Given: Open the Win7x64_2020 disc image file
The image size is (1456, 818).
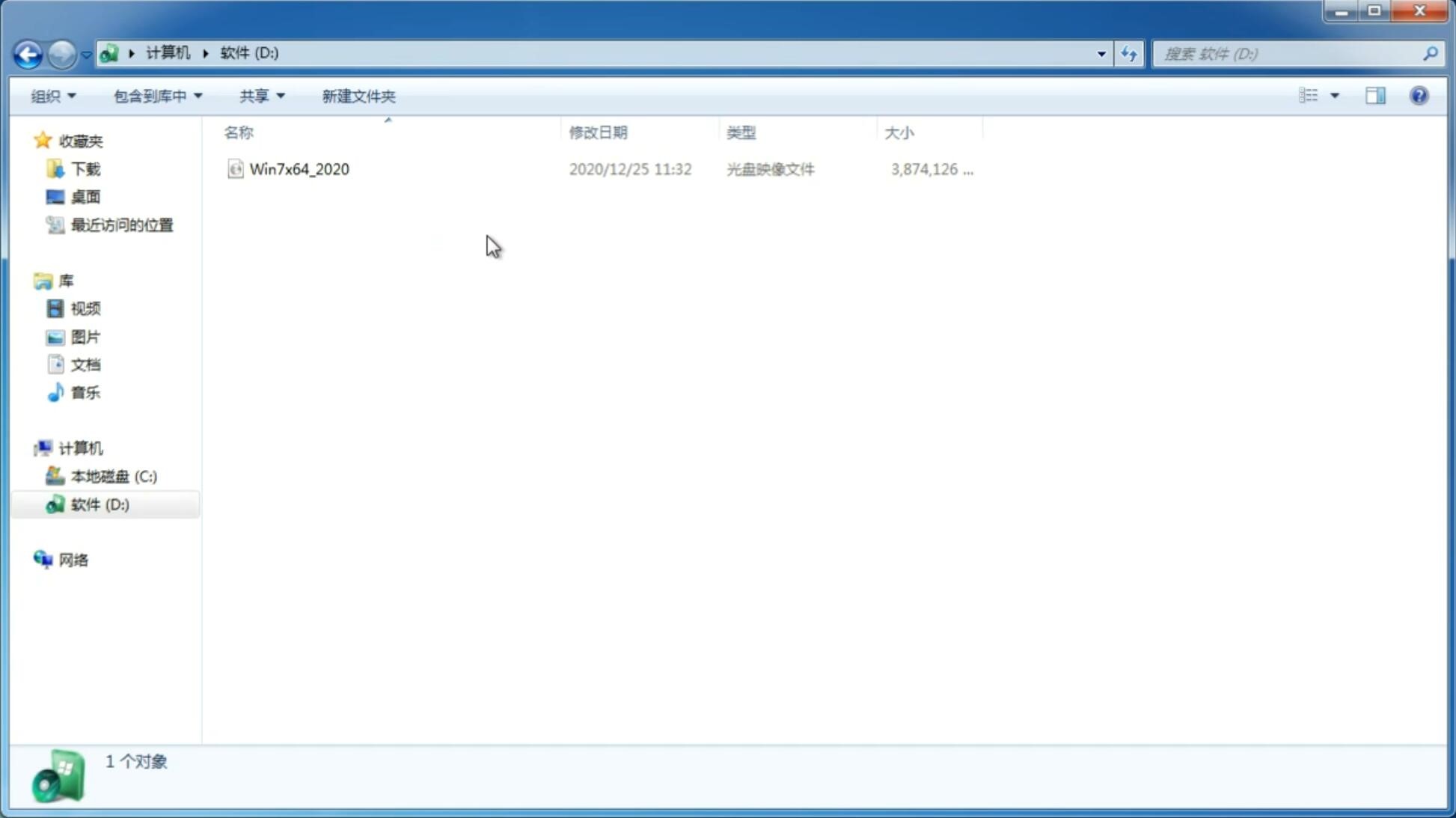Looking at the screenshot, I should coord(298,169).
